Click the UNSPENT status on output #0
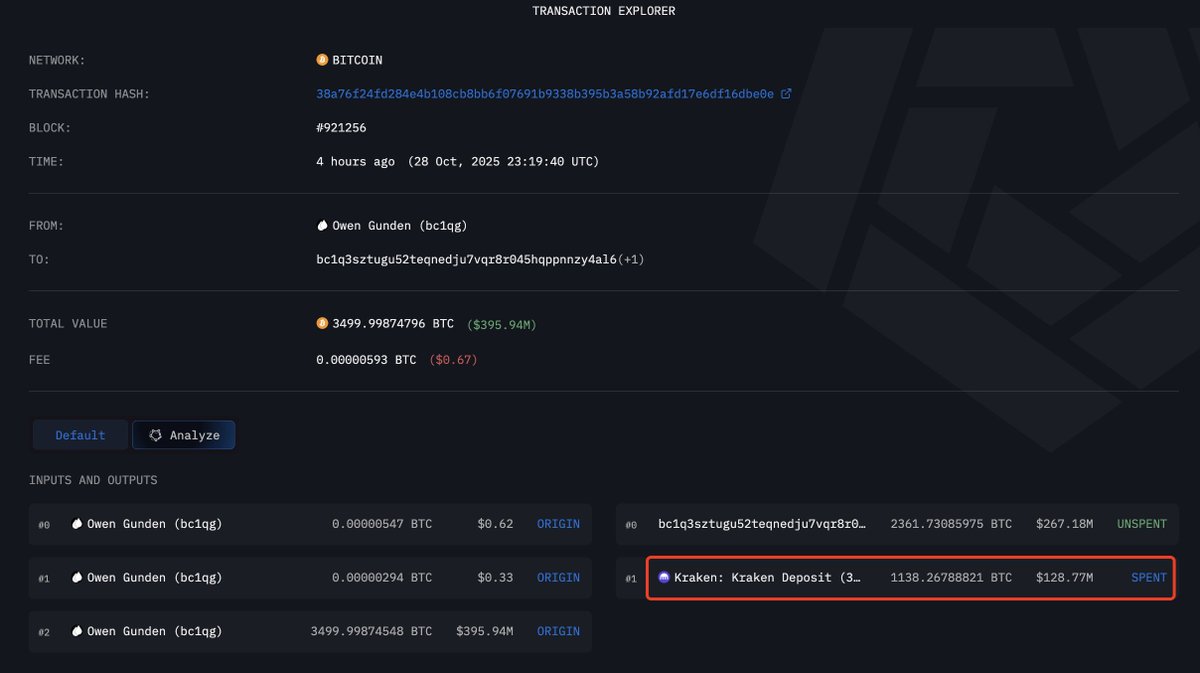The width and height of the screenshot is (1200, 673). click(1141, 524)
